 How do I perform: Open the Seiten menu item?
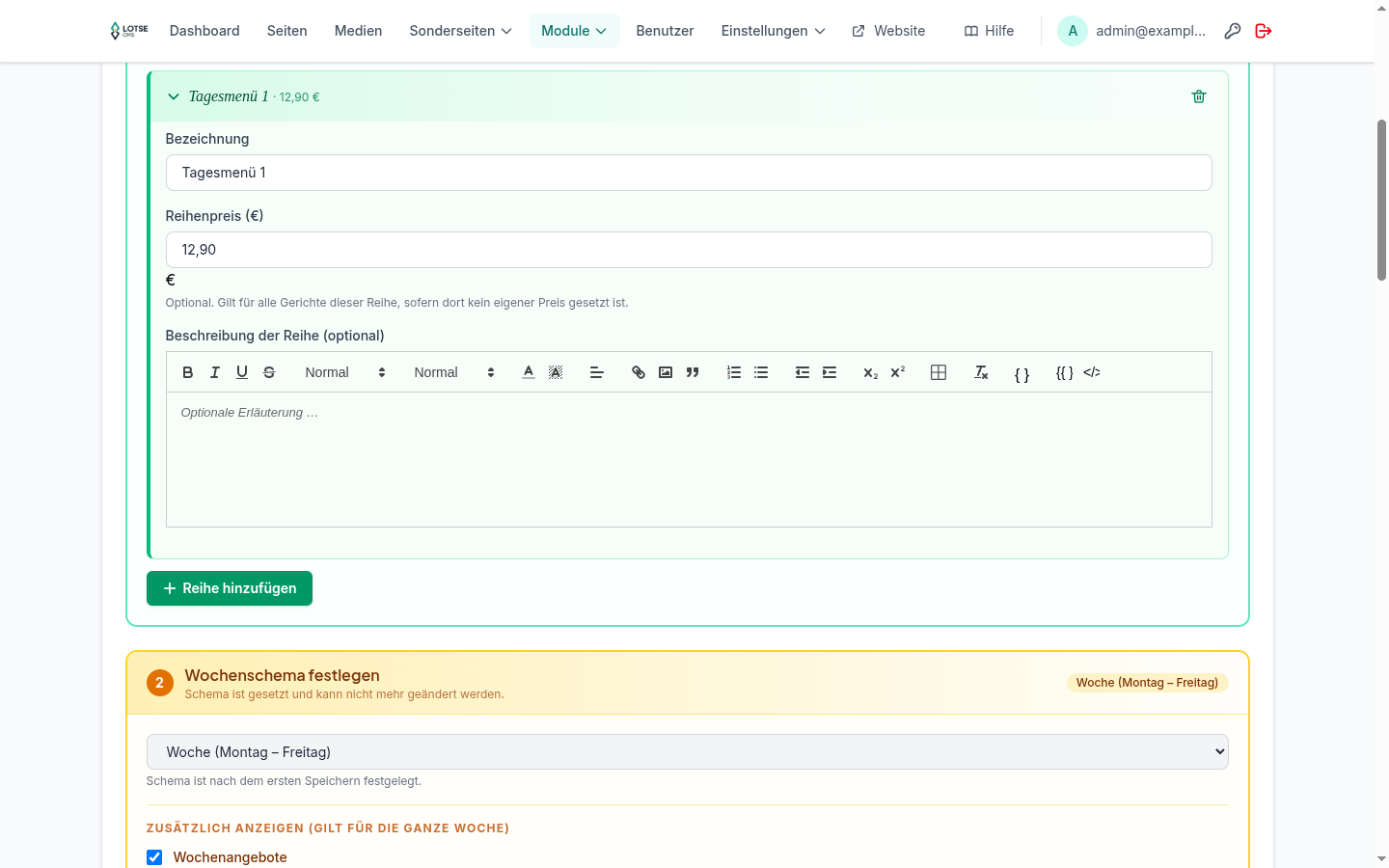click(287, 31)
